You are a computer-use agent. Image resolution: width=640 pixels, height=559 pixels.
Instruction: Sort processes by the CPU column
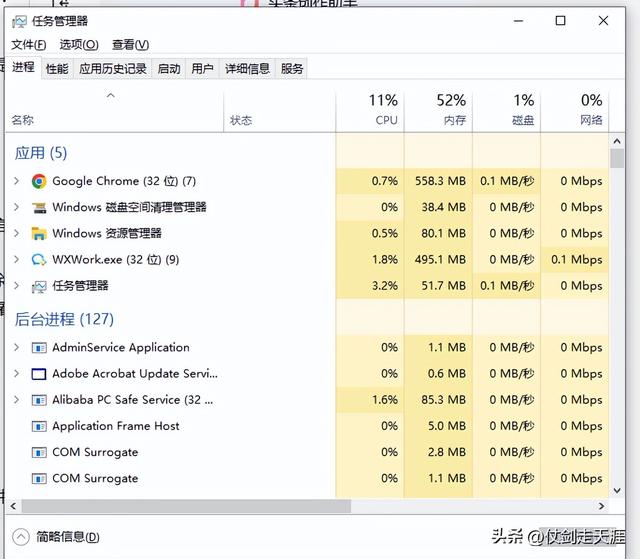pyautogui.click(x=370, y=110)
